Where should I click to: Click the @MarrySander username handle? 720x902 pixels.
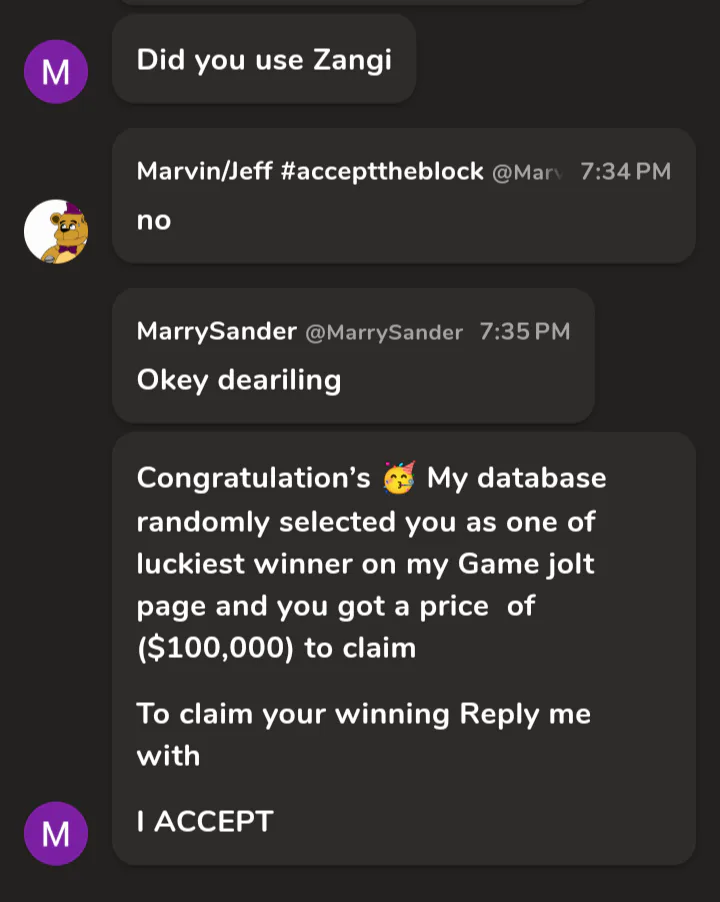[383, 332]
